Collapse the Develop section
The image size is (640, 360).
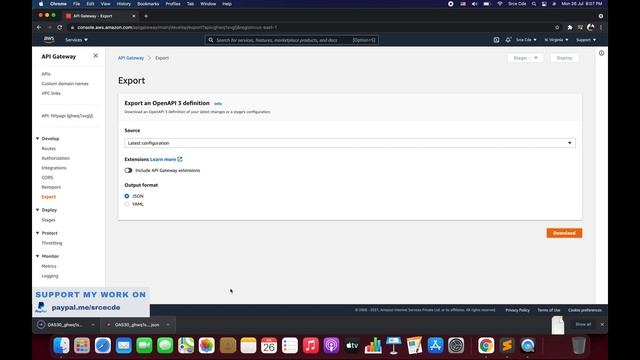pos(38,138)
